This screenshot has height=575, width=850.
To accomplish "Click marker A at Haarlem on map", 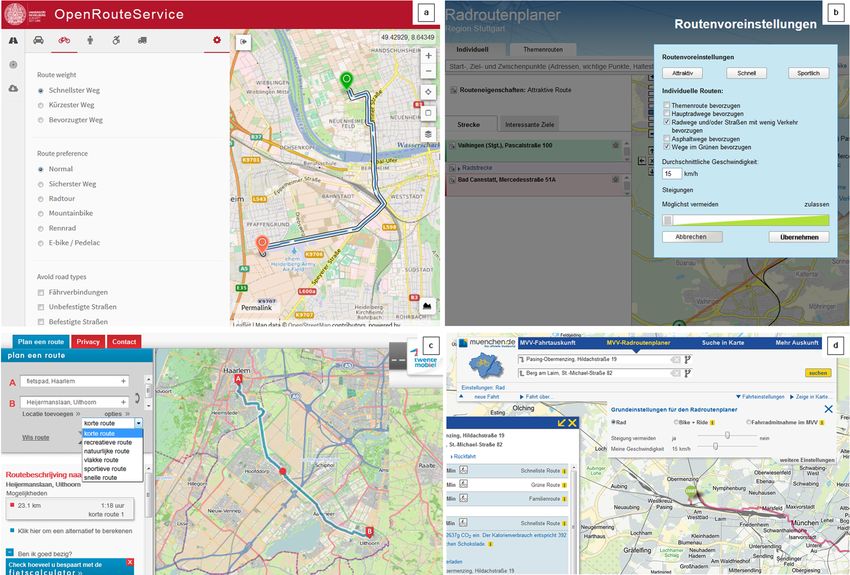I will pyautogui.click(x=238, y=380).
